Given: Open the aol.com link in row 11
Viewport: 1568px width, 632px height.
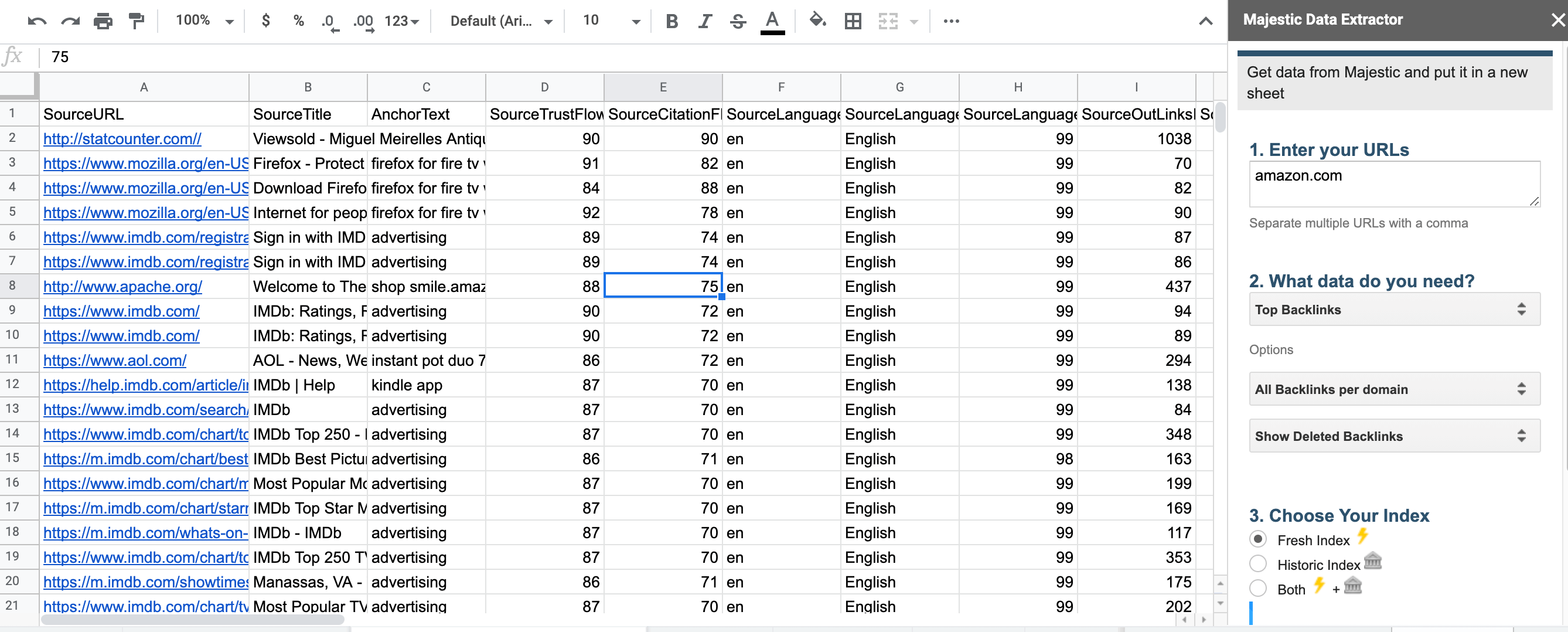Looking at the screenshot, I should tap(114, 361).
